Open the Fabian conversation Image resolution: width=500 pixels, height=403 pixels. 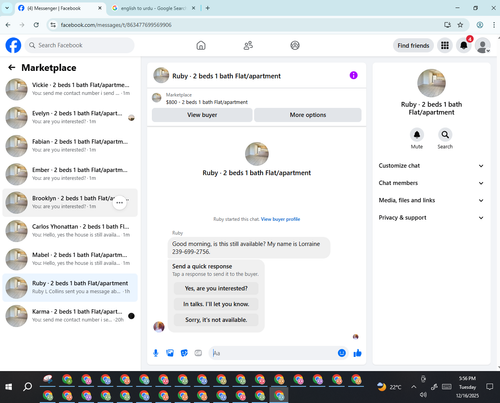pos(70,146)
